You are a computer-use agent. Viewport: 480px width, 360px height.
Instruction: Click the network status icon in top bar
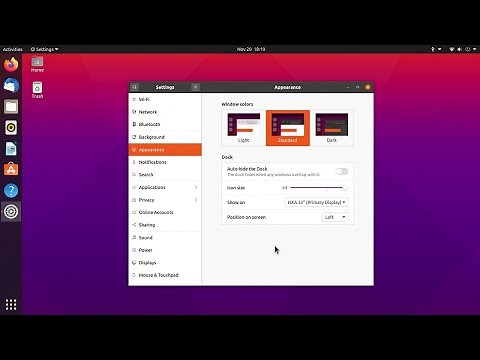tap(452, 49)
